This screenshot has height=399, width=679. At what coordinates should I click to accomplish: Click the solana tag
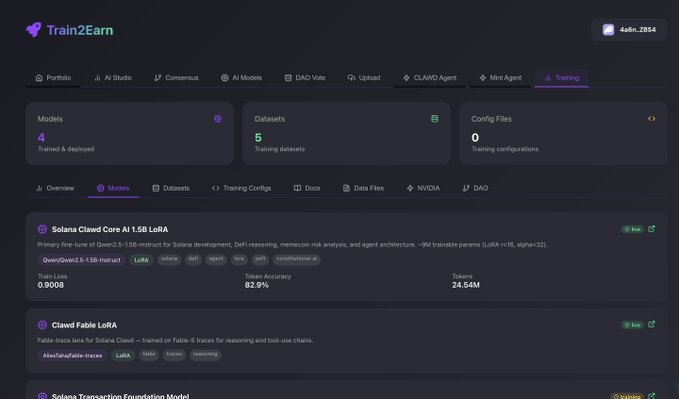[x=169, y=259]
